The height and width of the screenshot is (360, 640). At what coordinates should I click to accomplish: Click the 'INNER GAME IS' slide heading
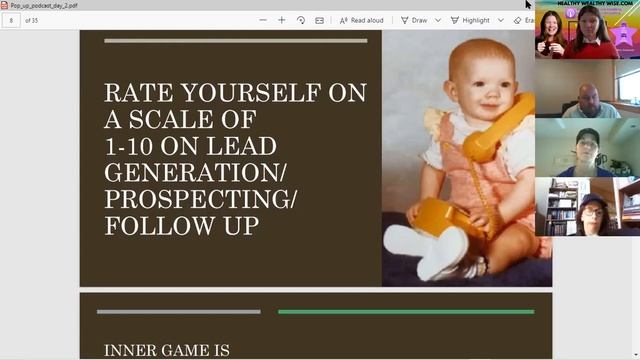click(167, 351)
